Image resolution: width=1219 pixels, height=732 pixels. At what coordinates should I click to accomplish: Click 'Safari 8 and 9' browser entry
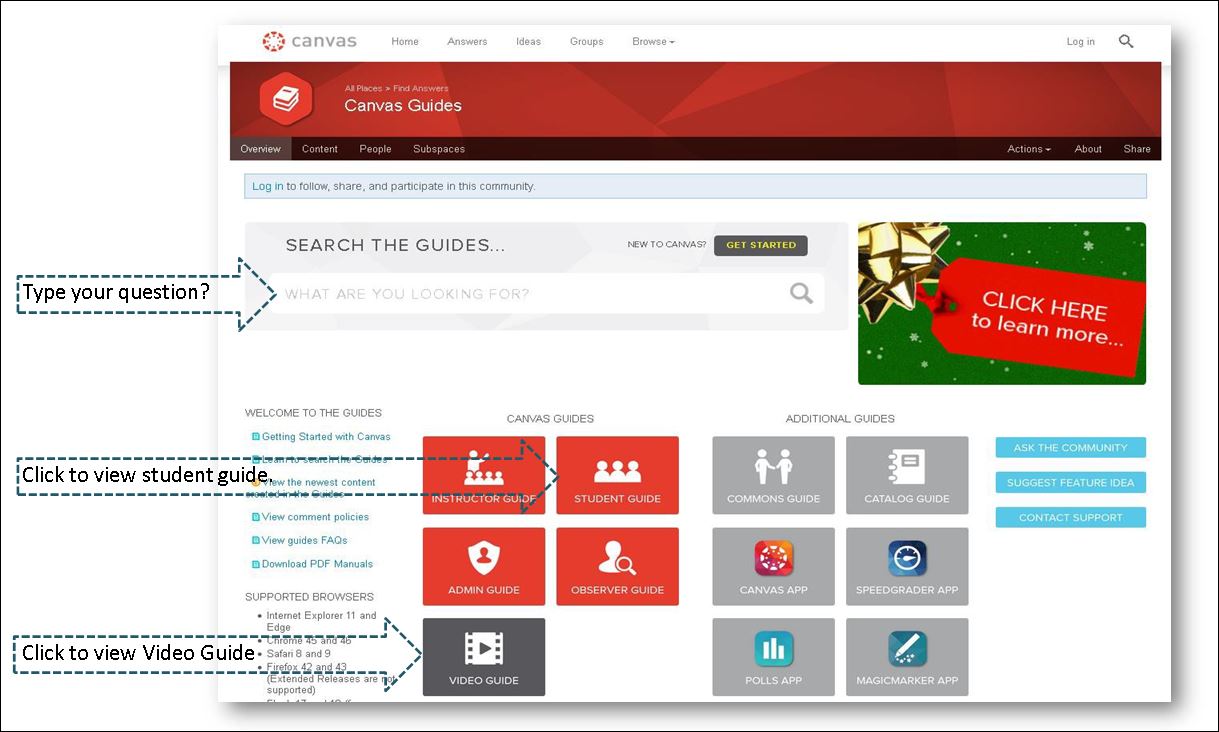pyautogui.click(x=298, y=654)
